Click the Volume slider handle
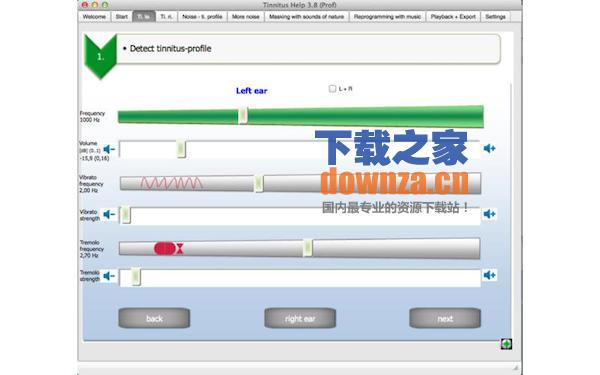The image size is (600, 375). tap(181, 149)
